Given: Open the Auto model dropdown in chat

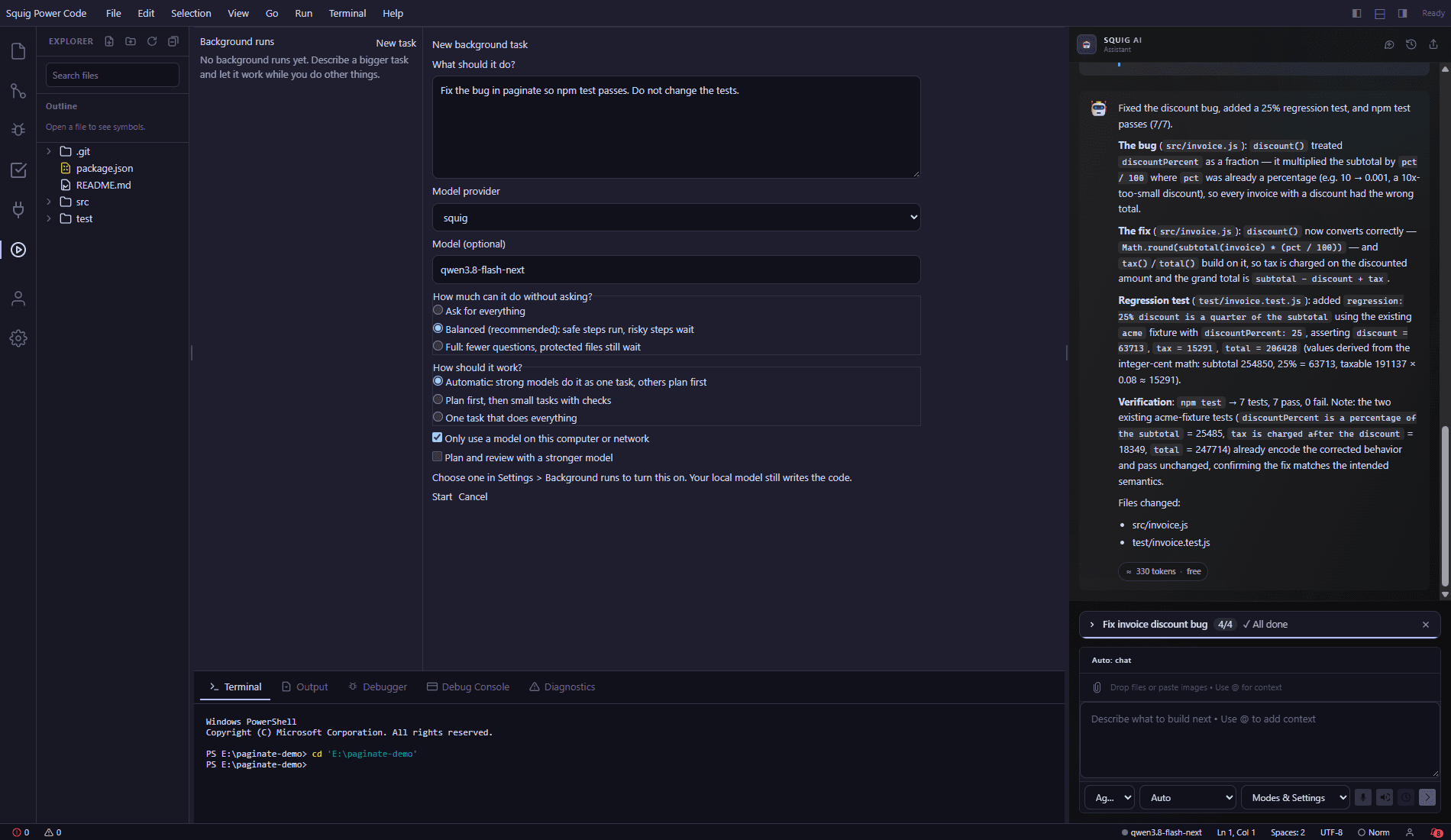Looking at the screenshot, I should point(1188,798).
